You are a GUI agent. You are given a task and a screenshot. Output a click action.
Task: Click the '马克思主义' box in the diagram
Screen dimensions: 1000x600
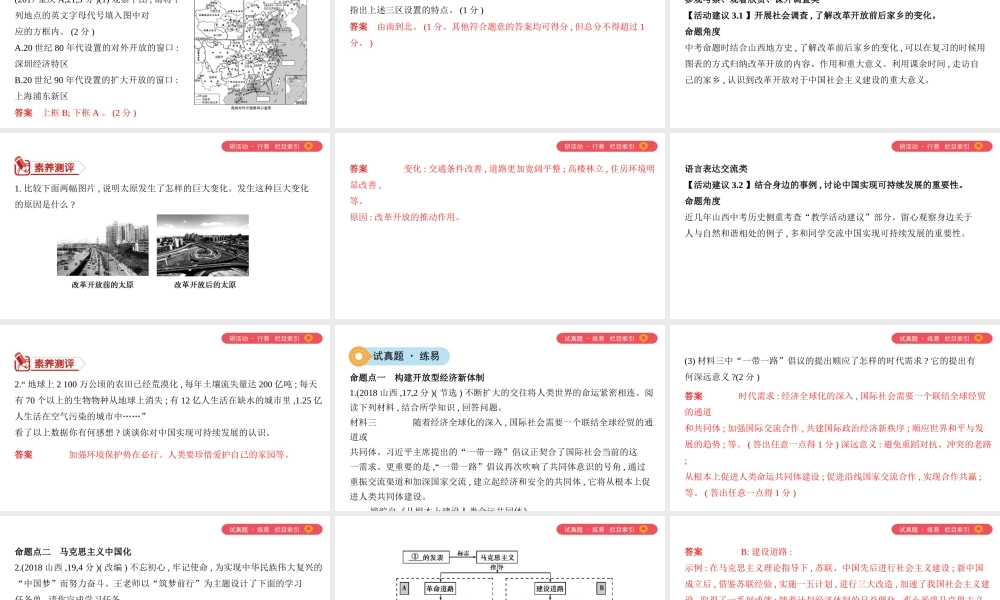click(497, 557)
